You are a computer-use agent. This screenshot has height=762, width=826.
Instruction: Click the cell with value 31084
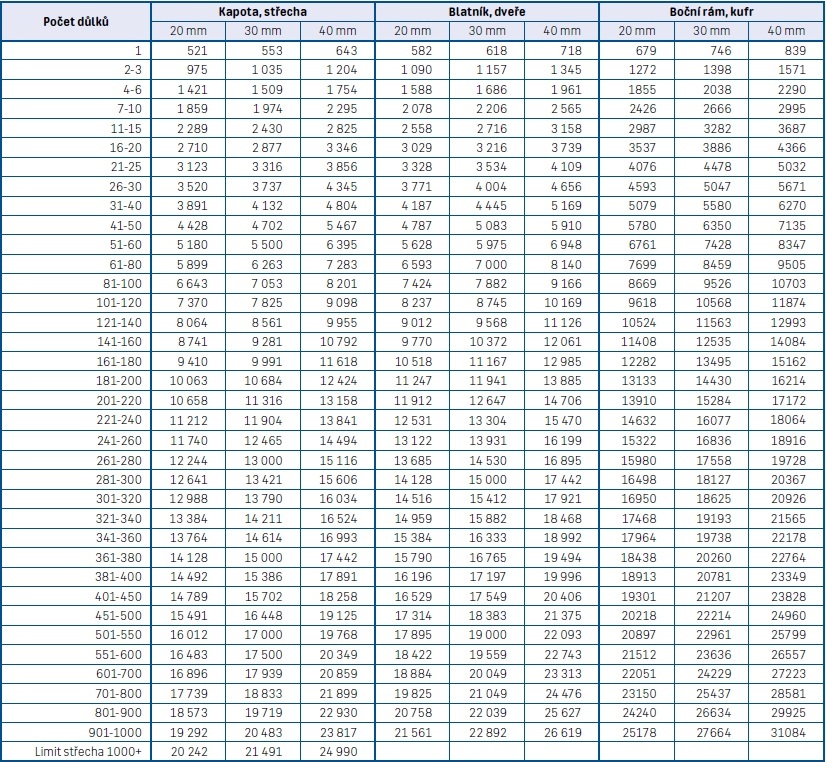785,733
